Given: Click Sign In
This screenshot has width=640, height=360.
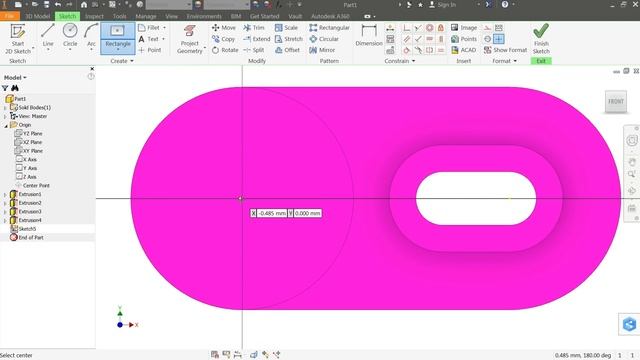Looking at the screenshot, I should [442, 4].
